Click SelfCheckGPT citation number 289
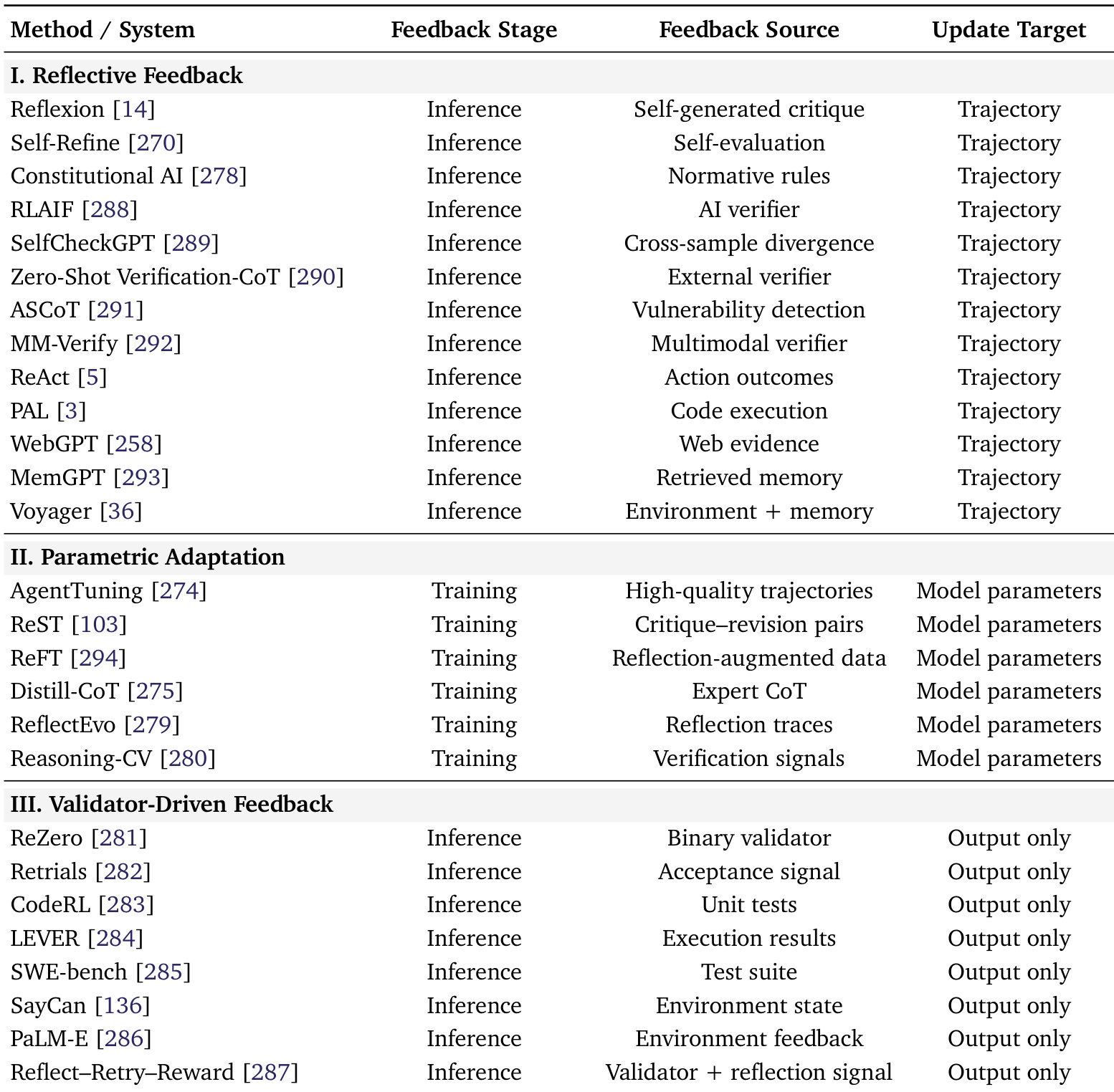The image size is (1114, 1092). tap(191, 244)
